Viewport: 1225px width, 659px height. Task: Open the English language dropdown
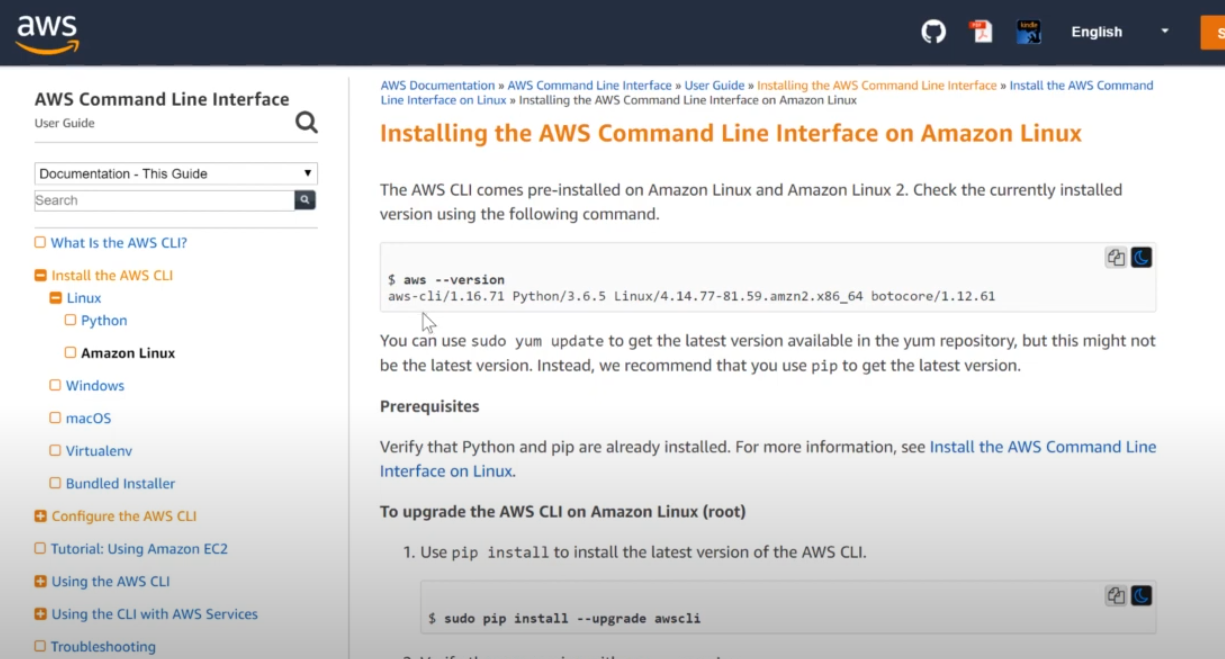pos(1119,32)
